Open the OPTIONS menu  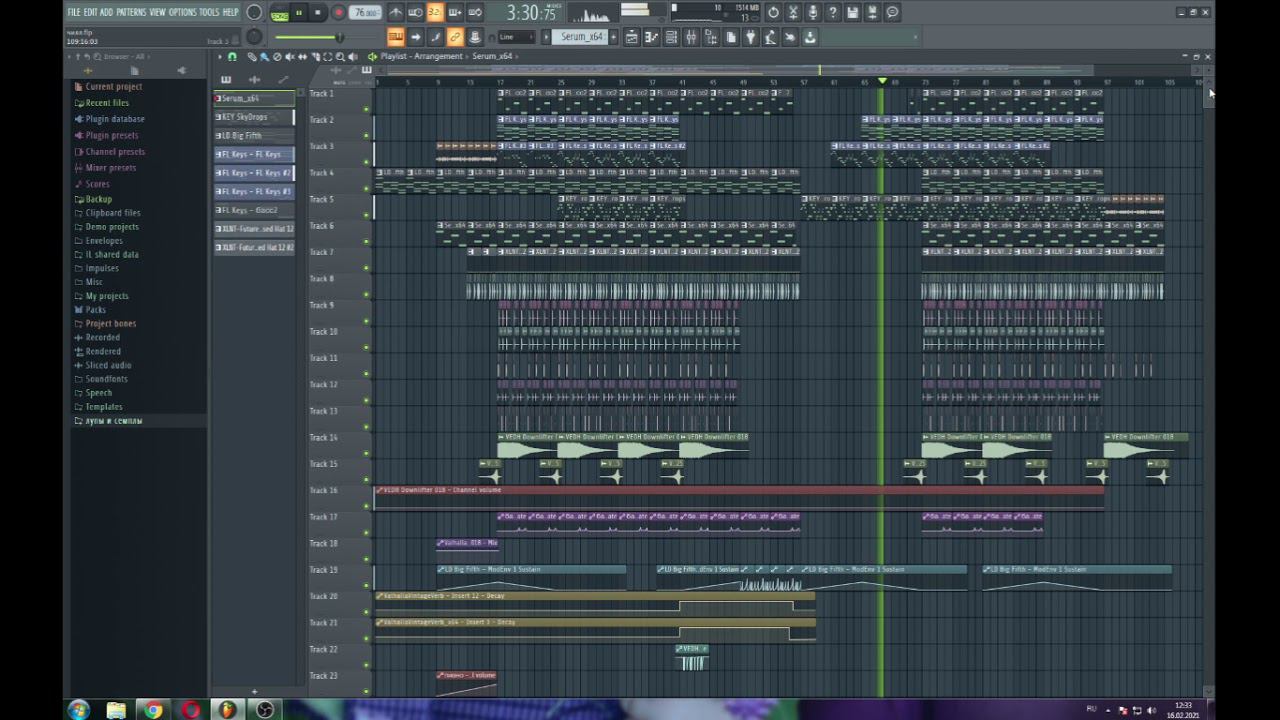182,12
